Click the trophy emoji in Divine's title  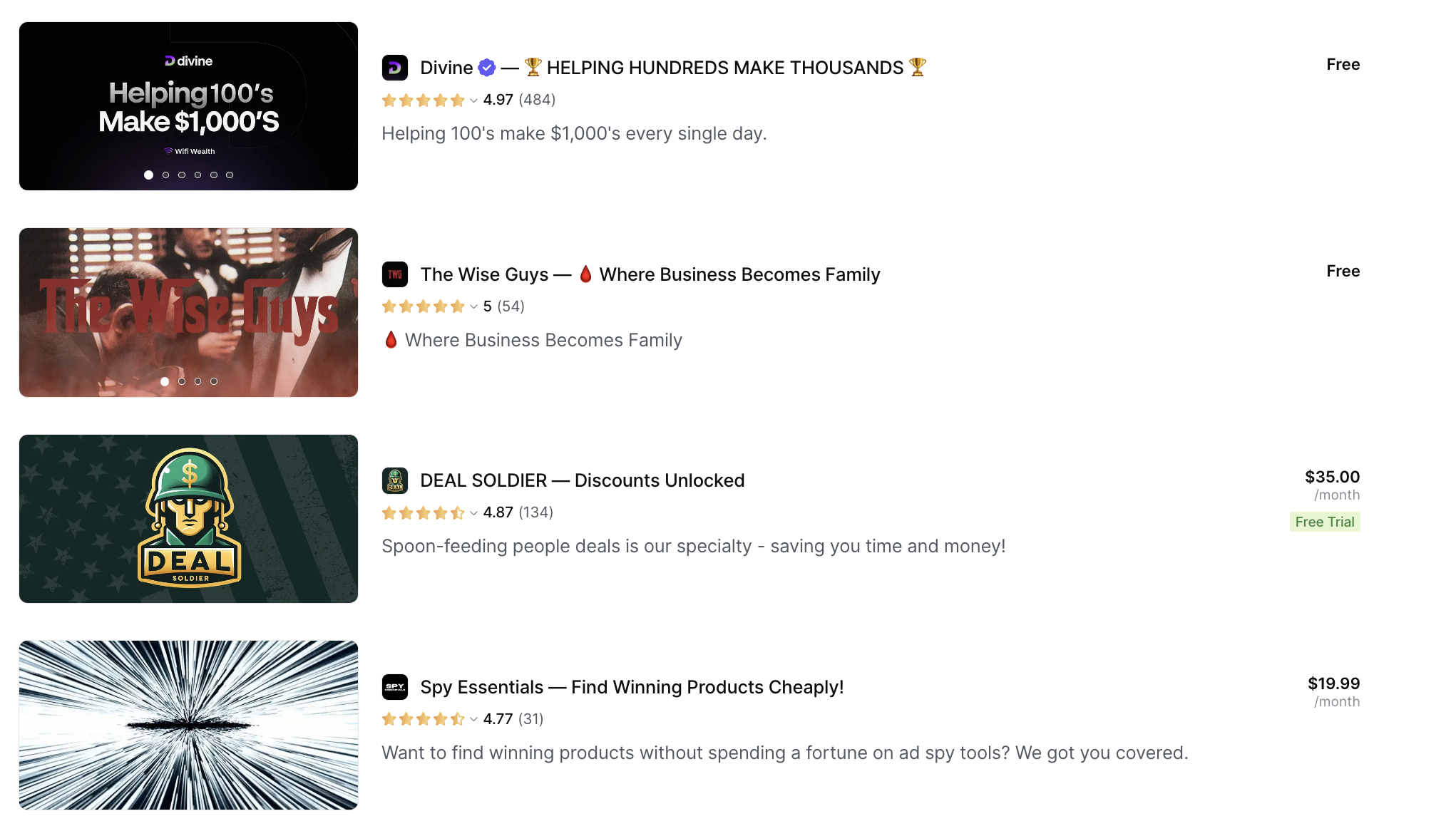[531, 67]
